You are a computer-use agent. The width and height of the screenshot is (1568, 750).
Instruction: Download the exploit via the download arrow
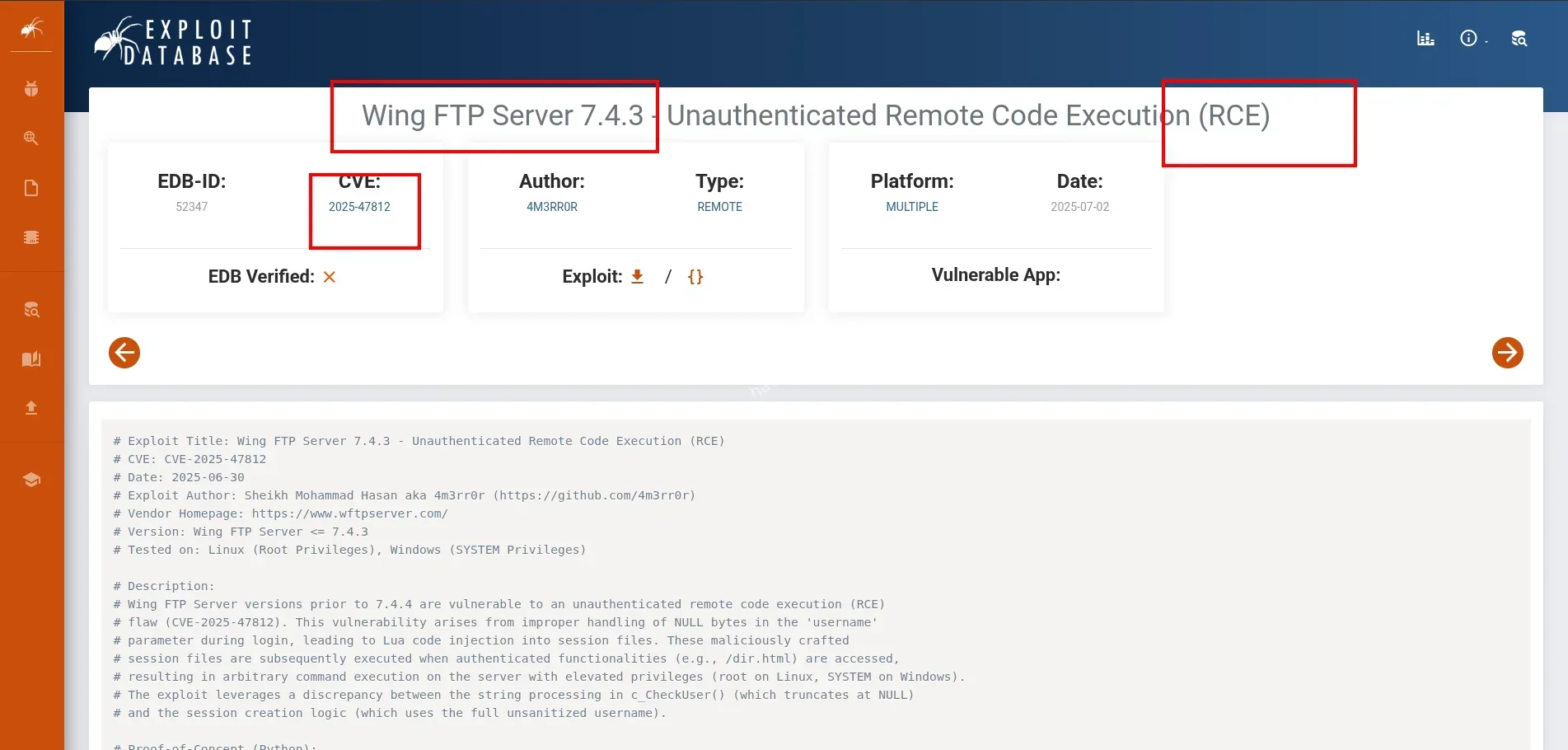(x=637, y=276)
